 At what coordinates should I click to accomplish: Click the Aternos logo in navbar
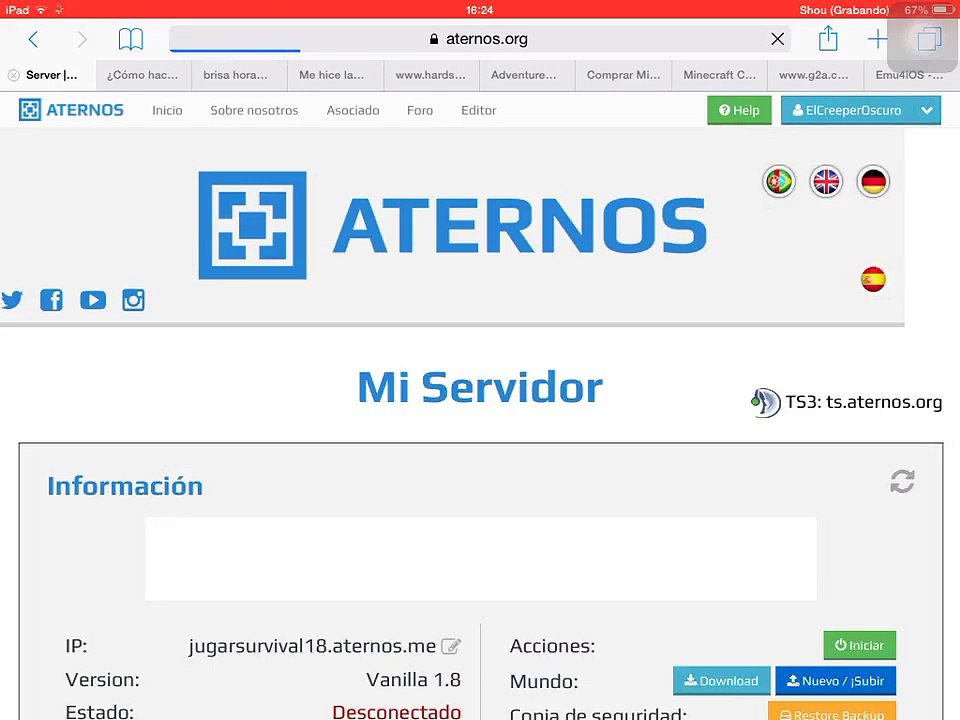(x=71, y=110)
